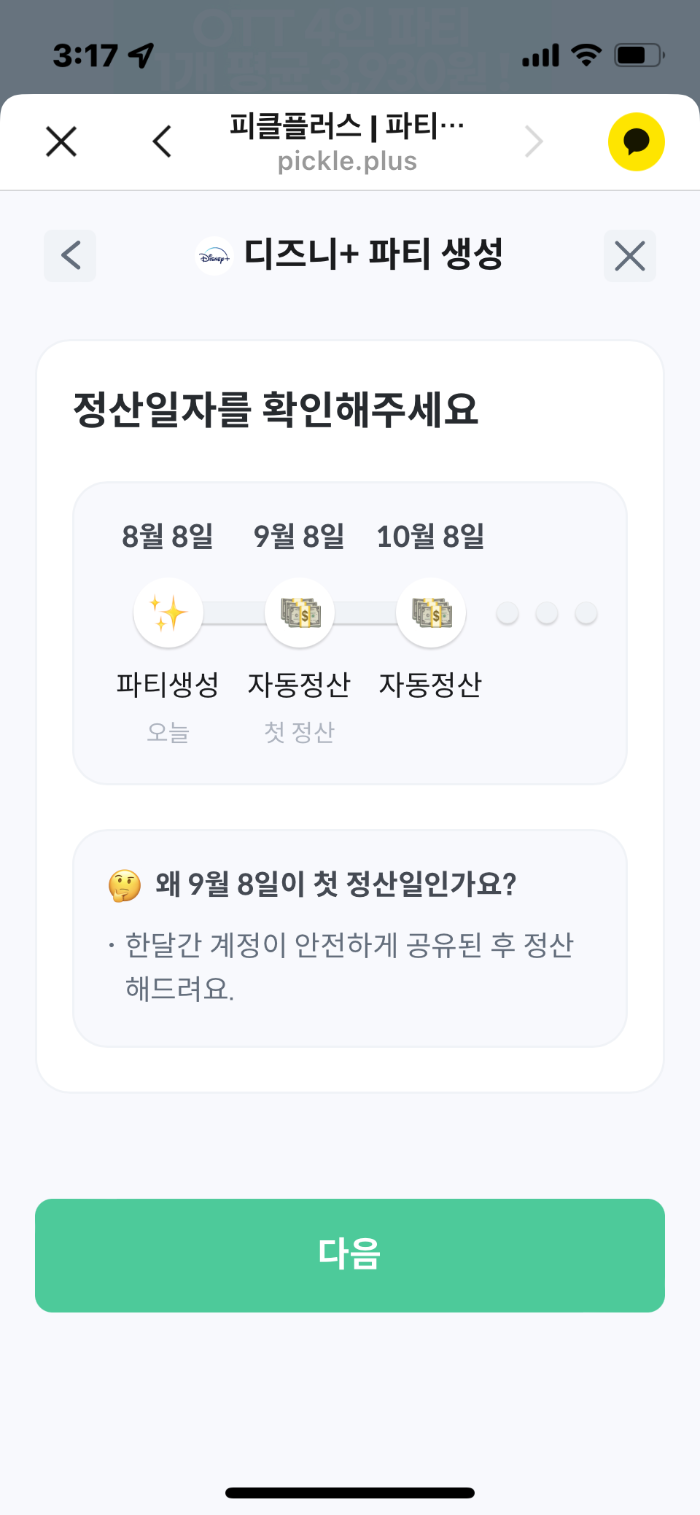Tap the sparkle 파티생성 icon on the timeline

tap(168, 611)
